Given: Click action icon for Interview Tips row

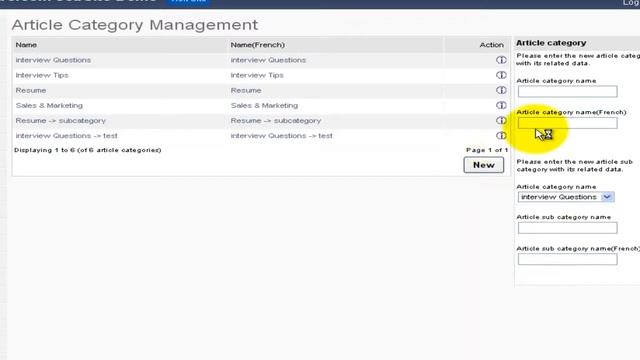Looking at the screenshot, I should tap(501, 75).
